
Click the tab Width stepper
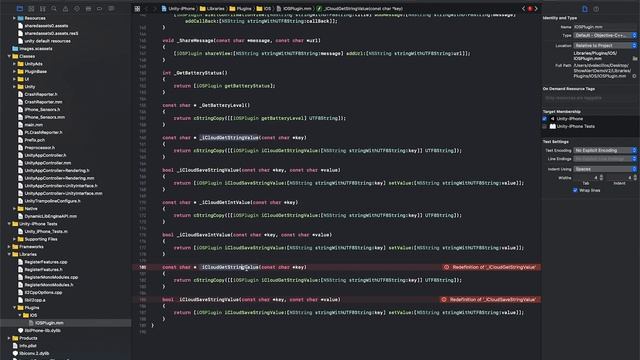(x=601, y=178)
